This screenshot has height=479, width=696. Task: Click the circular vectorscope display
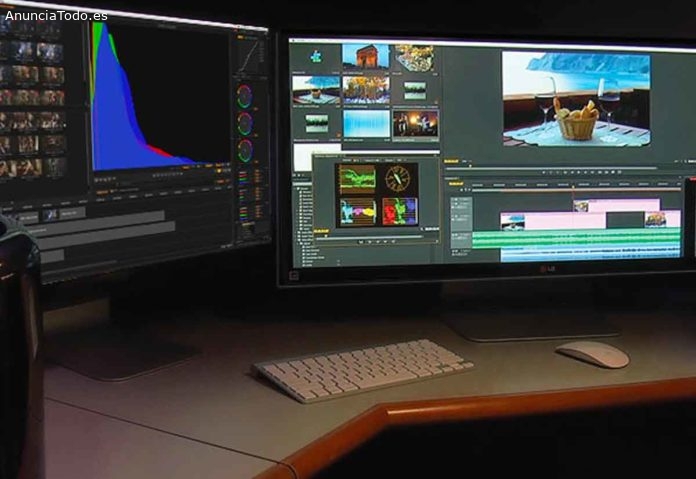398,178
